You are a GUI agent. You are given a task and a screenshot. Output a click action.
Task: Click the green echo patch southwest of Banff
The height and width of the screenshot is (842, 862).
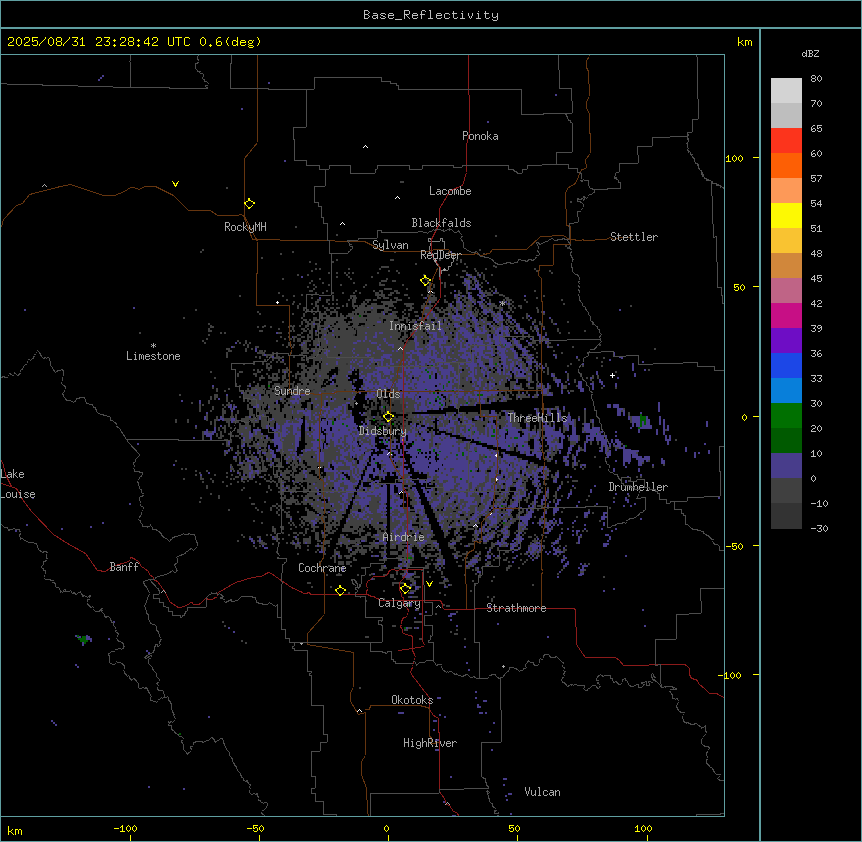83,639
